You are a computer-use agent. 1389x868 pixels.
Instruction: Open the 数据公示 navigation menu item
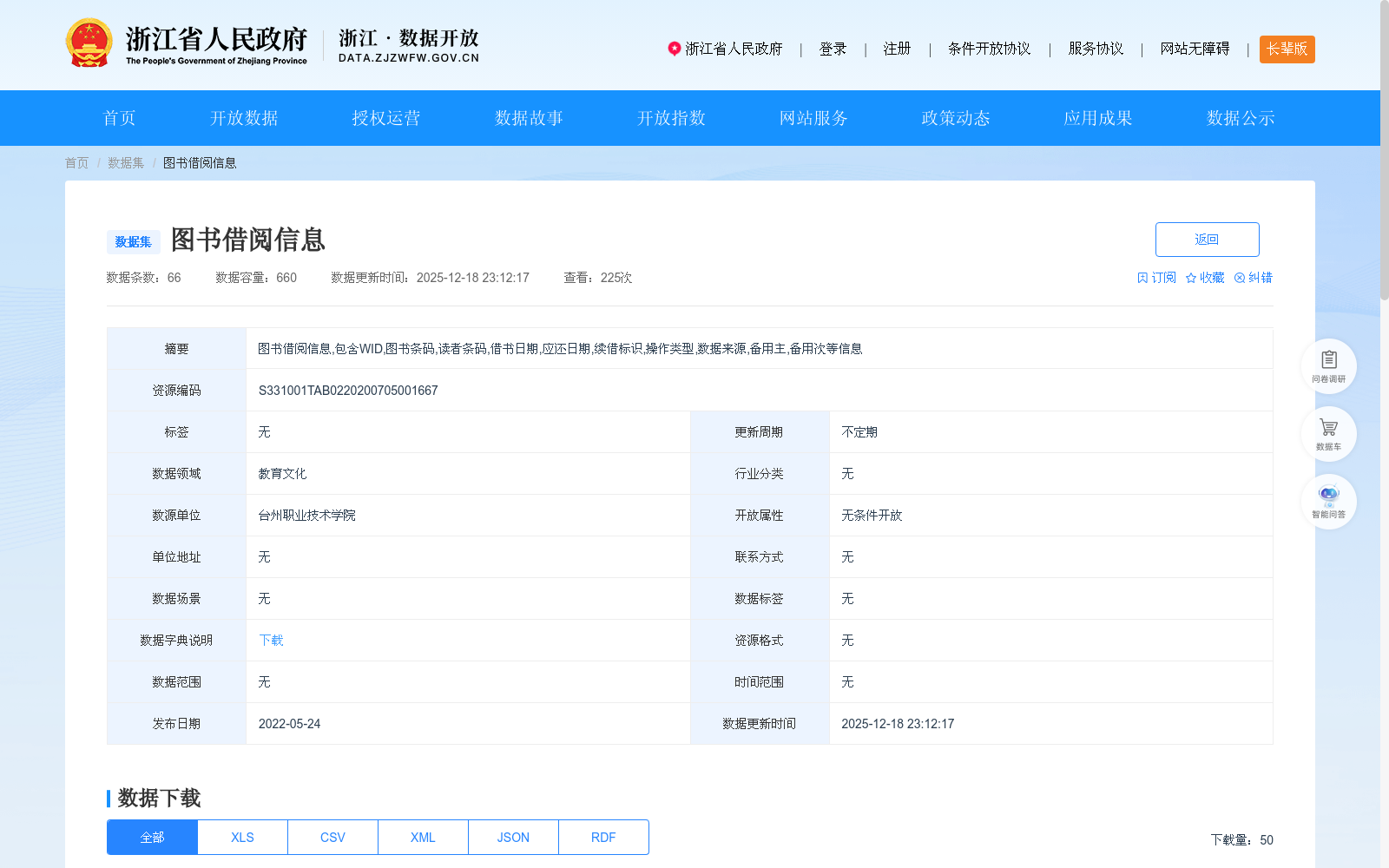(1241, 118)
